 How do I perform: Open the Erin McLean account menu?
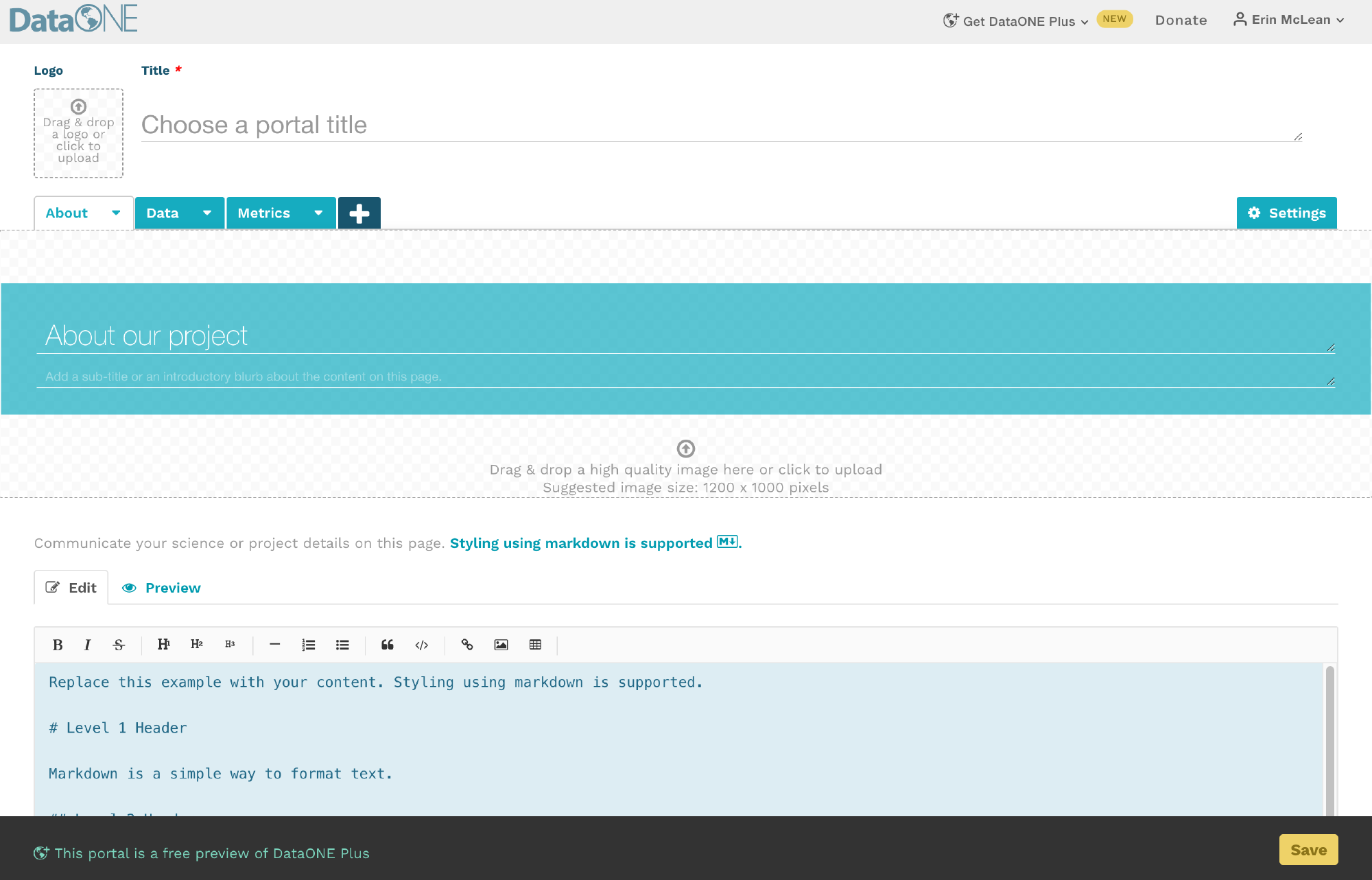coord(1288,20)
